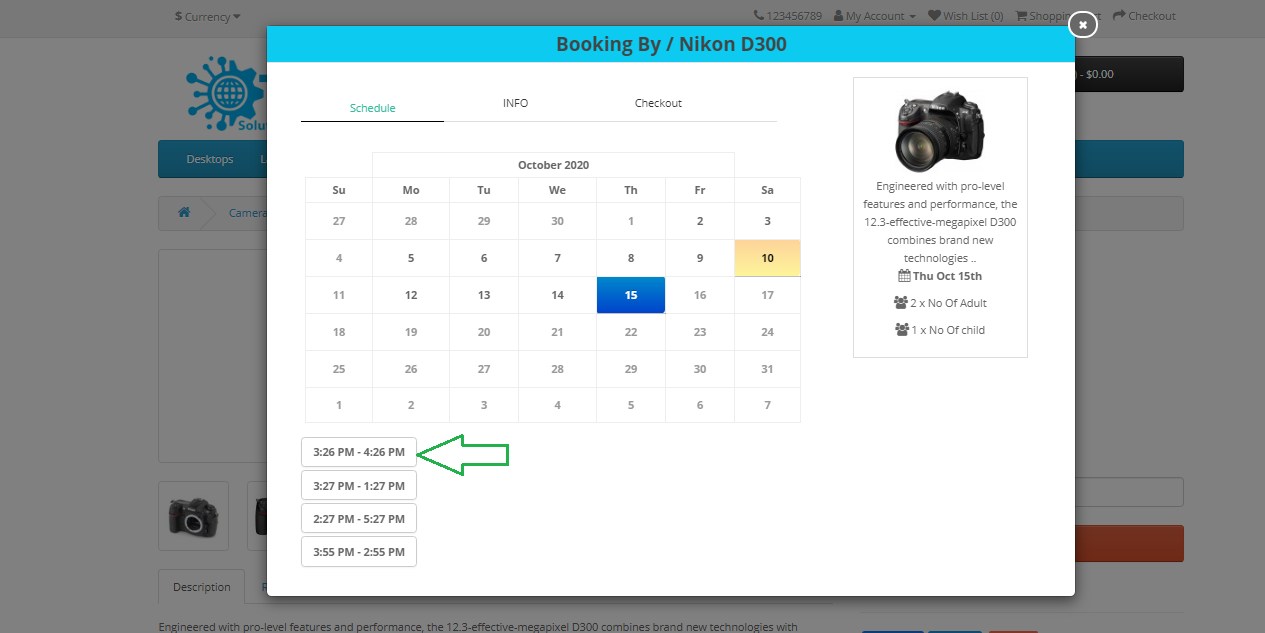Switch to the Schedule tab
Image resolution: width=1265 pixels, height=633 pixels.
tap(372, 108)
